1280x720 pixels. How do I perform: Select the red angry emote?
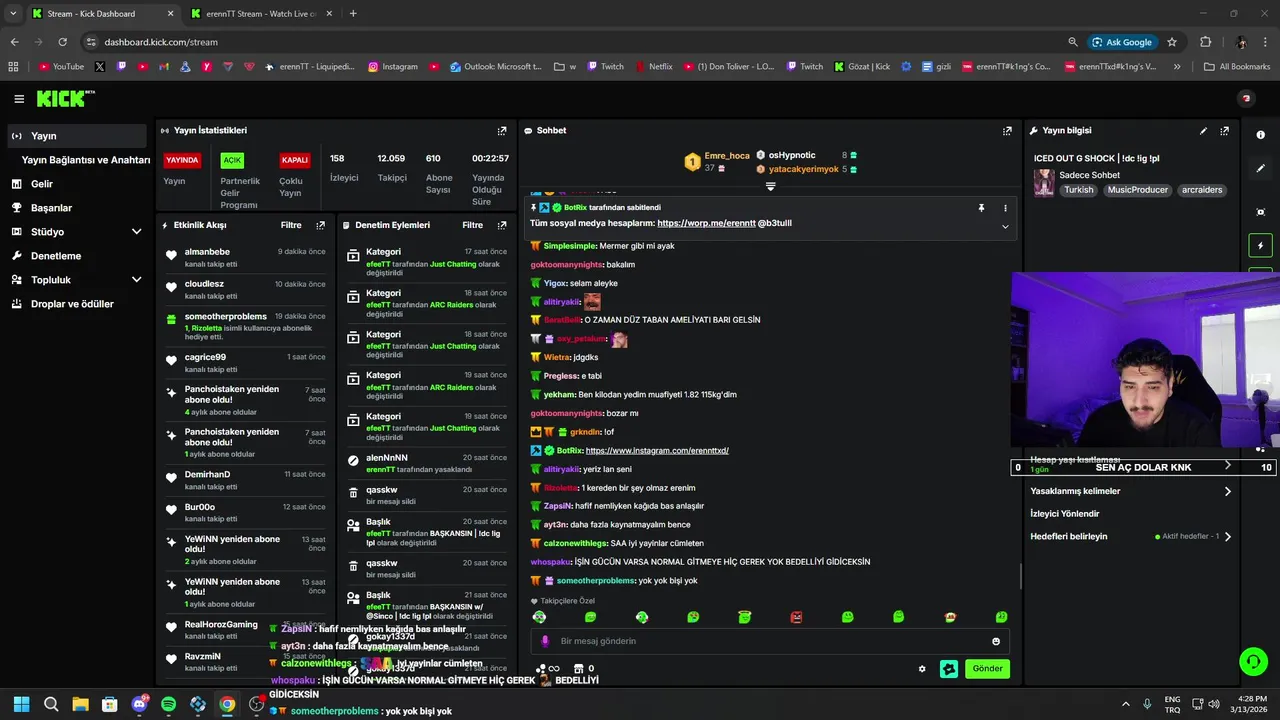click(x=796, y=617)
